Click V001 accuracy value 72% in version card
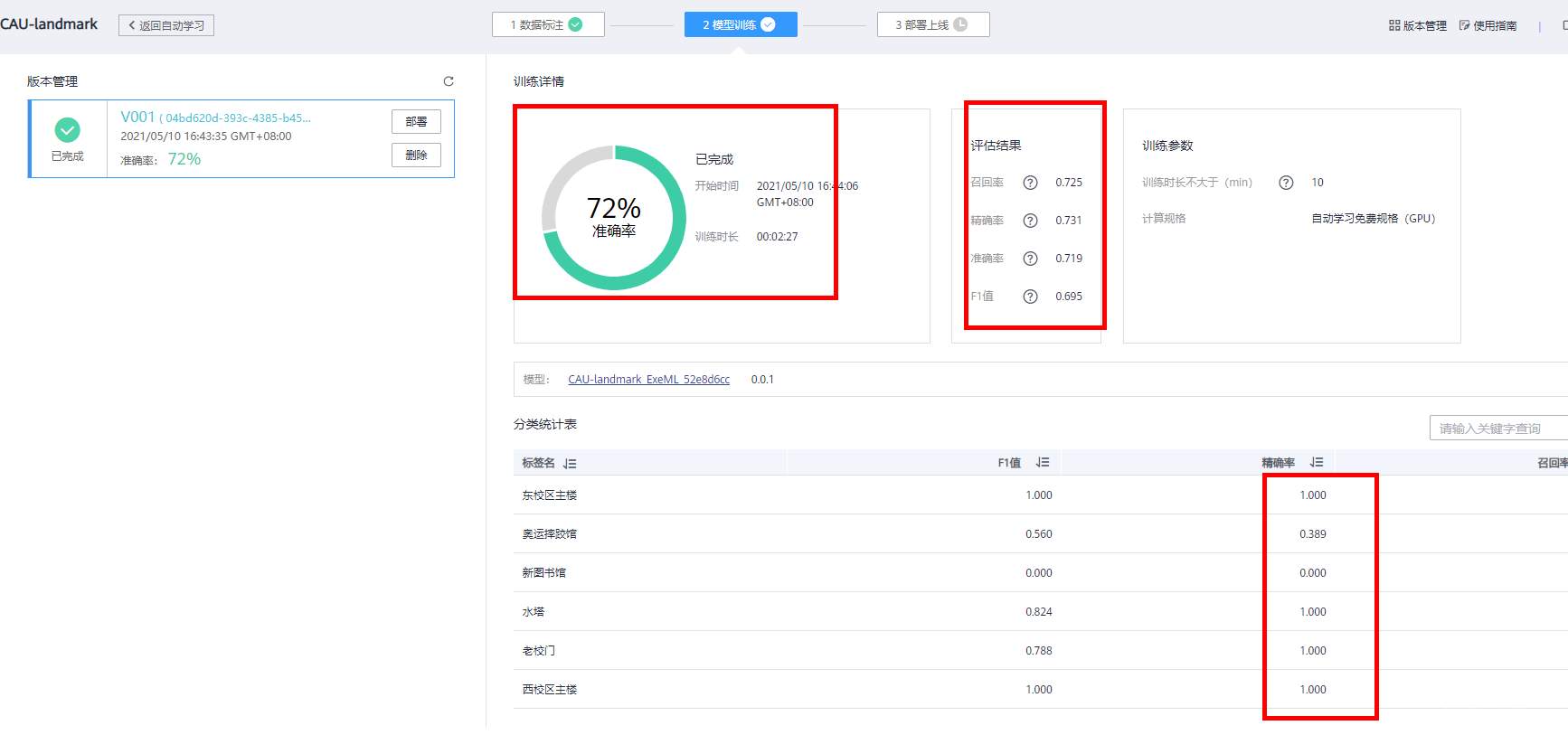Image resolution: width=1568 pixels, height=735 pixels. pyautogui.click(x=184, y=159)
